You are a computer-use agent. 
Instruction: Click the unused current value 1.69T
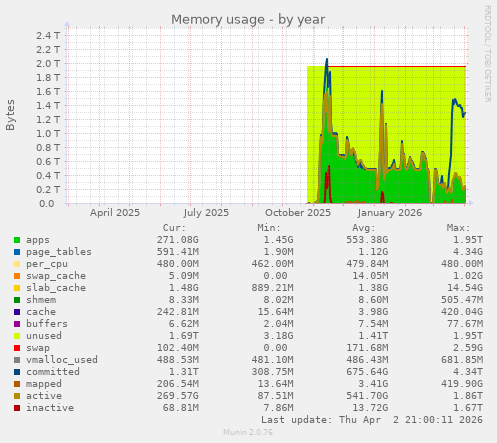coord(184,336)
